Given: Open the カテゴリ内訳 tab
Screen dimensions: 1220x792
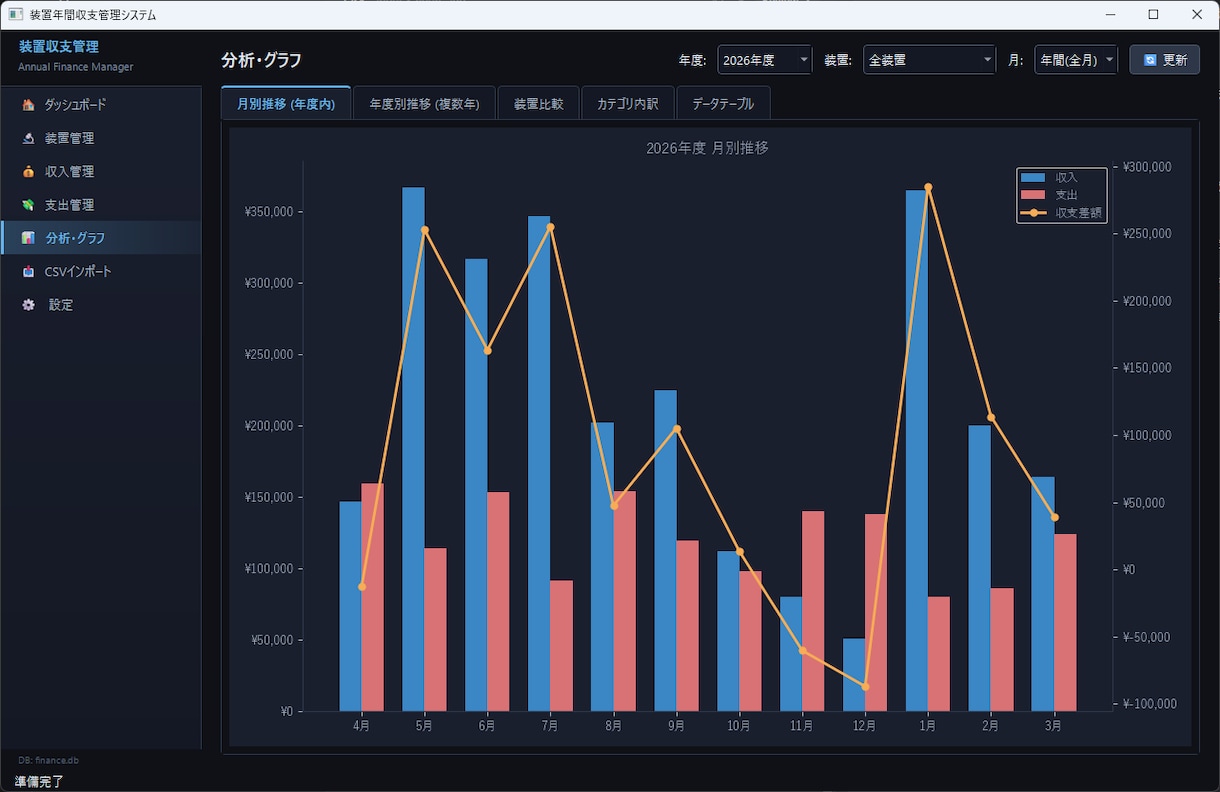Looking at the screenshot, I should 627,103.
